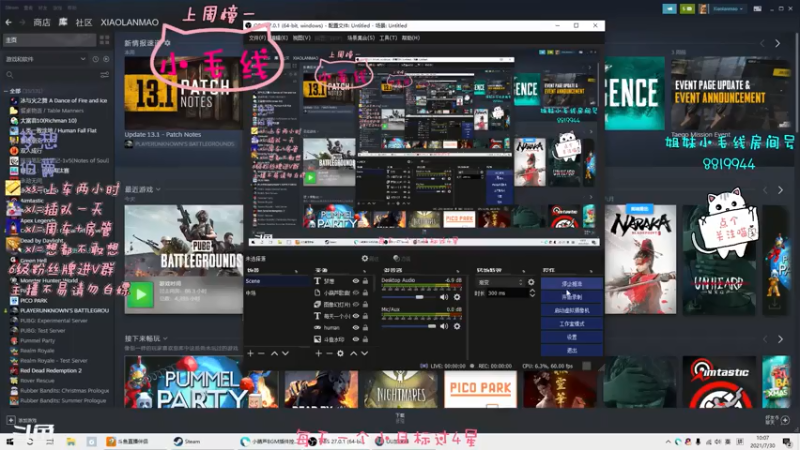Mute the Mic/Aux speaker icon
Screen dimensions: 800x450
(x=444, y=326)
